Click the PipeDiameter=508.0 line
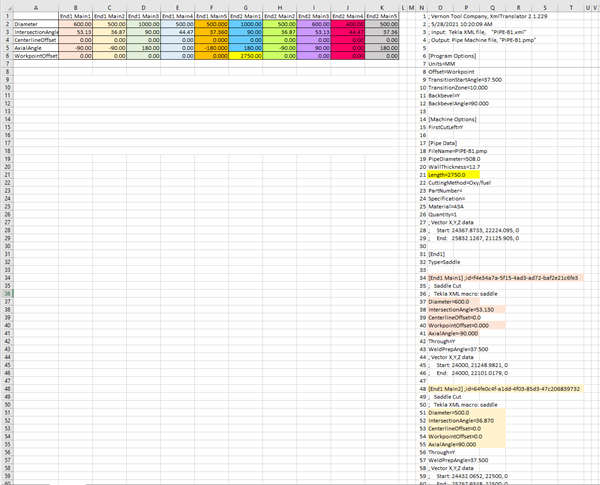600x485 pixels. [454, 159]
